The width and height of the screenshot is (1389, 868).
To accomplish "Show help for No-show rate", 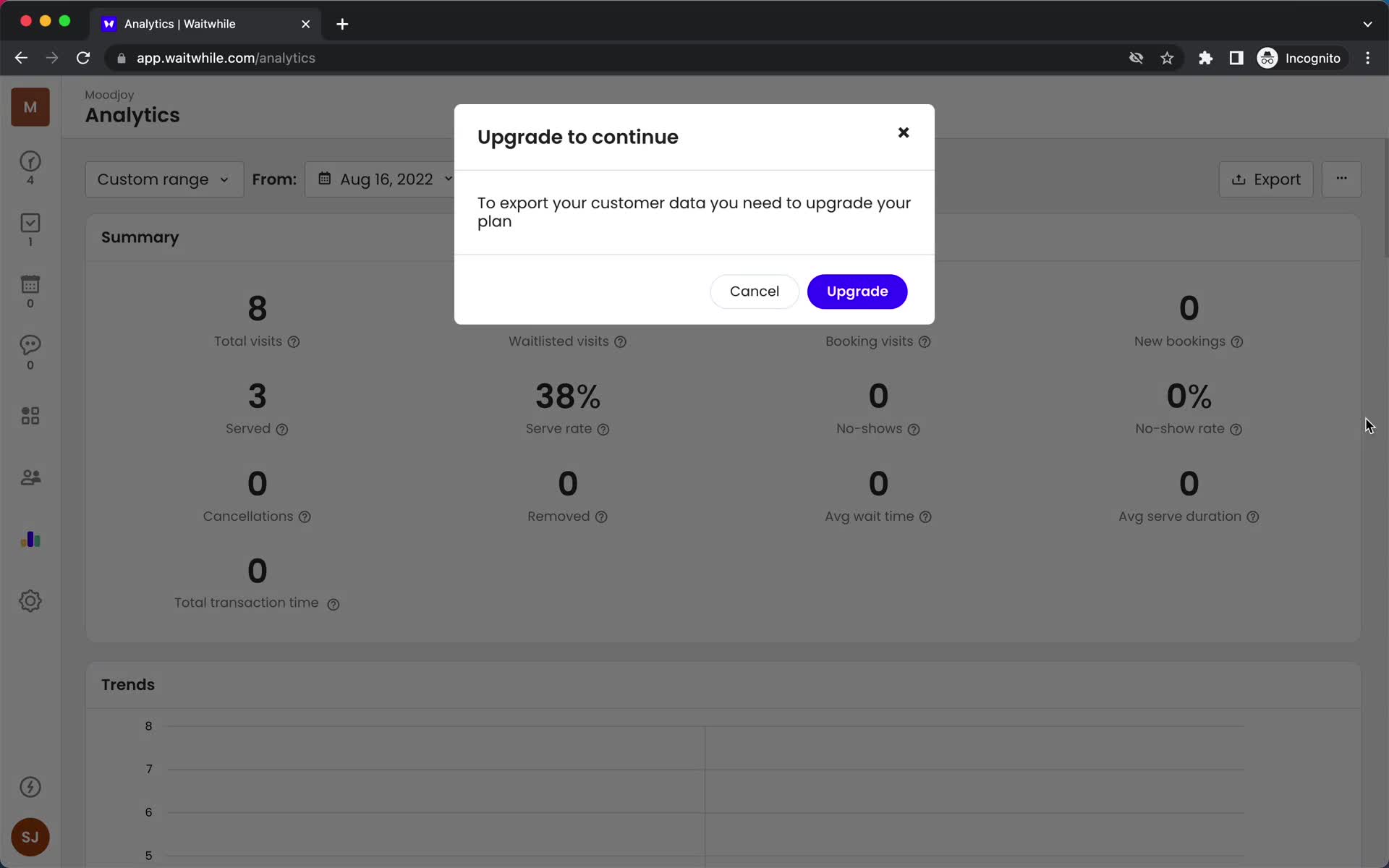I will click(x=1236, y=430).
